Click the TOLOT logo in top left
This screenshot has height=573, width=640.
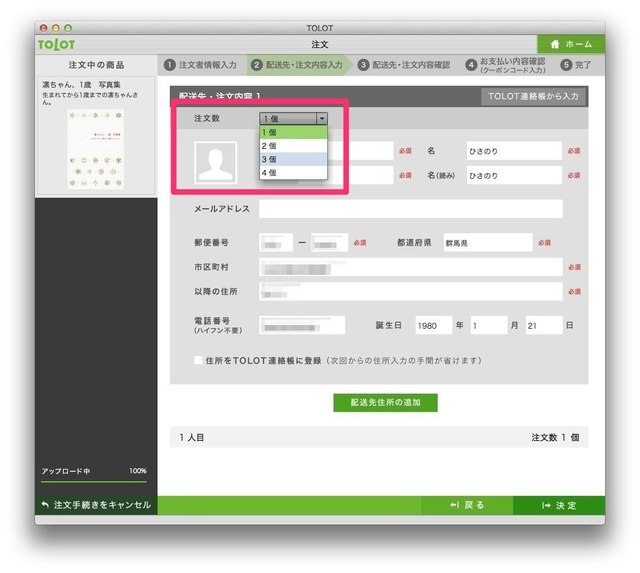55,45
